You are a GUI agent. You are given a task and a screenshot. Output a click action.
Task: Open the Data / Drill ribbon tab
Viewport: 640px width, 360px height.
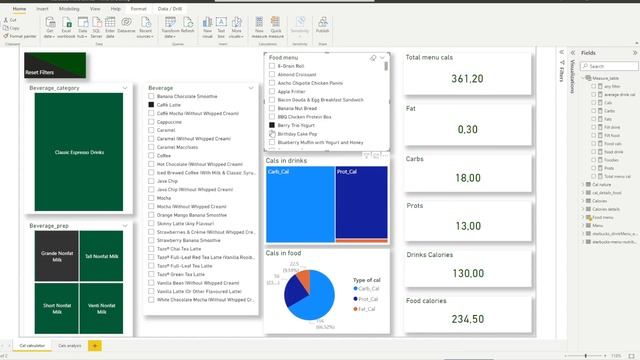[170, 9]
